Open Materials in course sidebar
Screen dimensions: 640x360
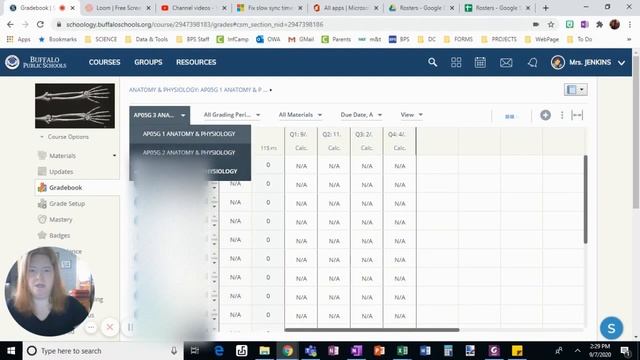pyautogui.click(x=62, y=156)
